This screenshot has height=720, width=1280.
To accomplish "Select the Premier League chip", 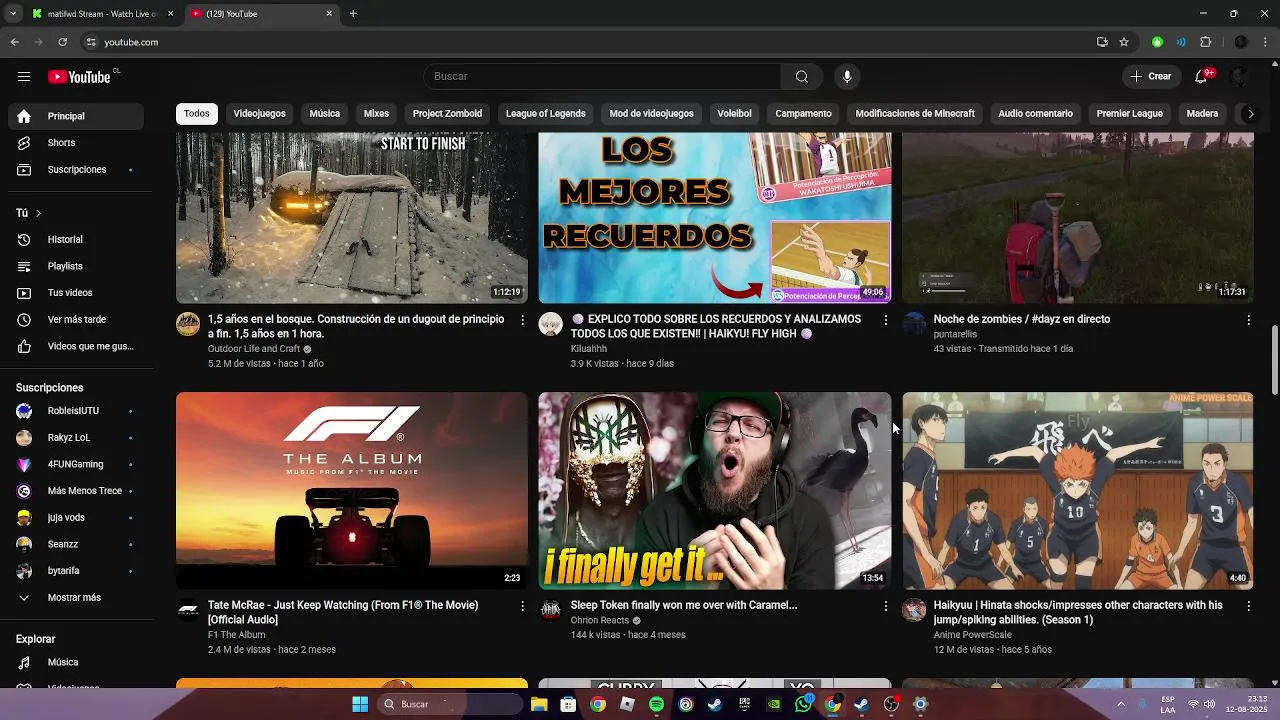I will coord(1130,114).
